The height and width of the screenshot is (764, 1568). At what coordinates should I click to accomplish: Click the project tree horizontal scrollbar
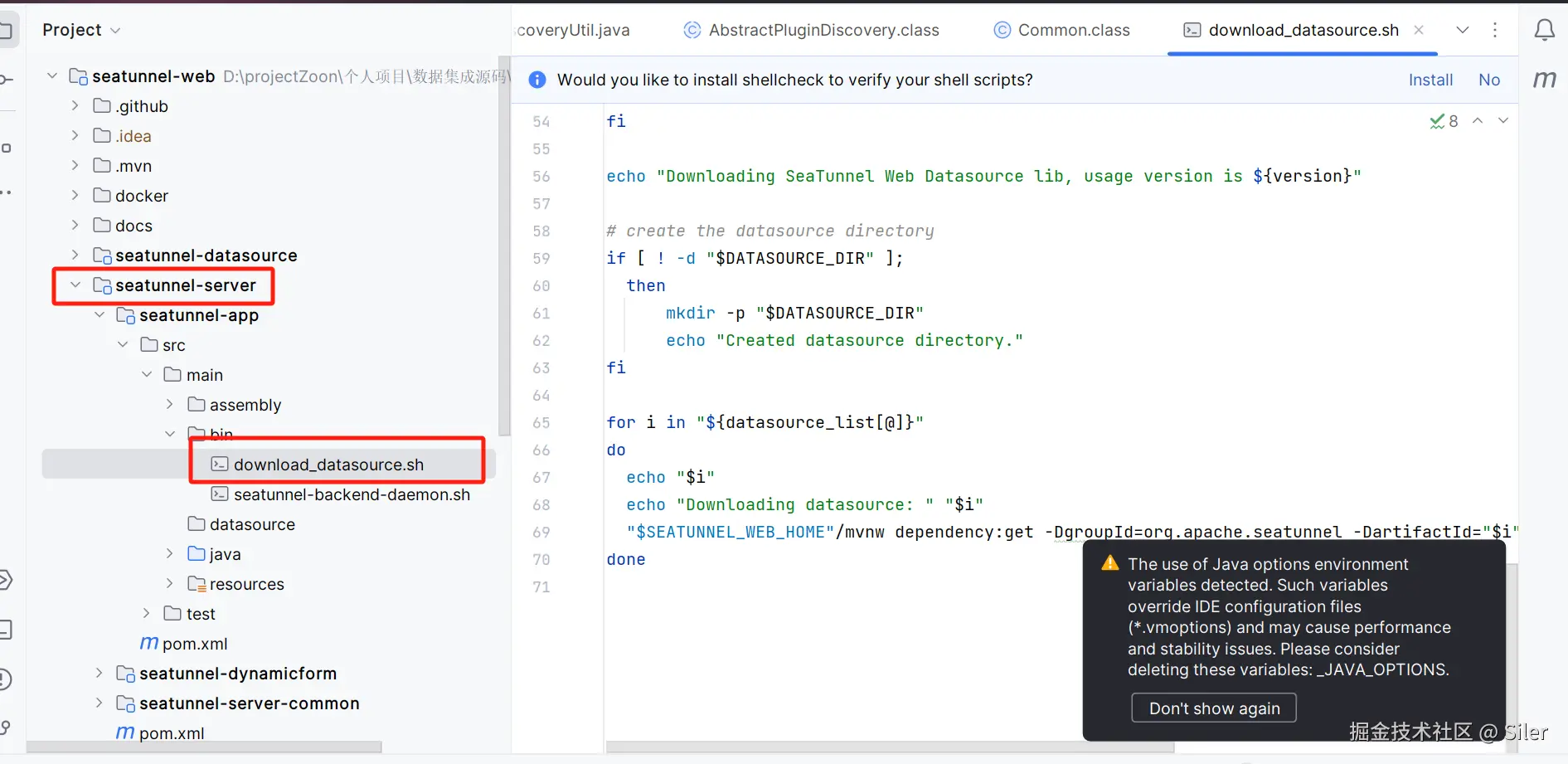click(204, 747)
